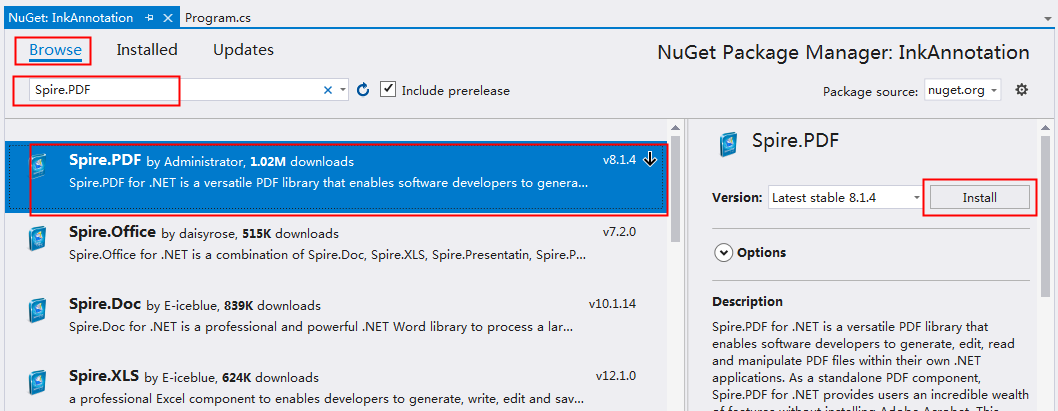The height and width of the screenshot is (411, 1058).
Task: Click the package list vertical scrollbar
Action: click(676, 190)
